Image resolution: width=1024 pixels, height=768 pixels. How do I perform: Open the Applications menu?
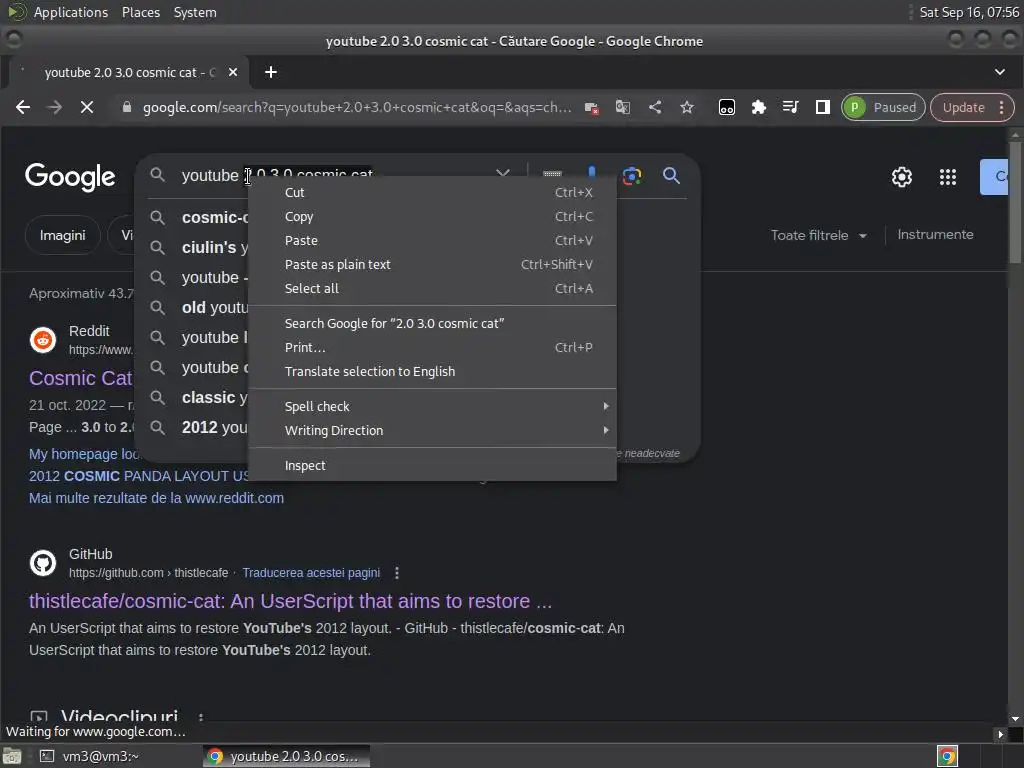pyautogui.click(x=71, y=12)
